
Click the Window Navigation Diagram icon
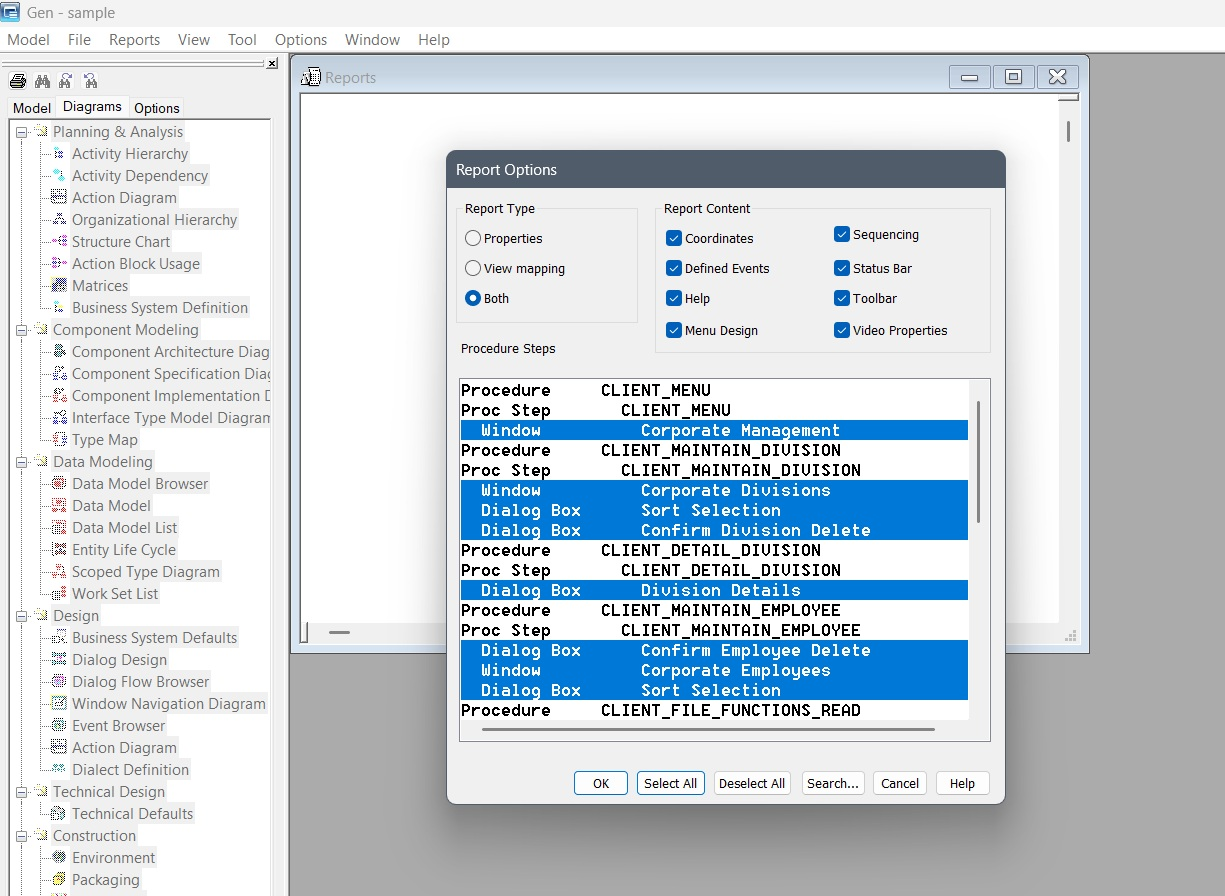pos(58,704)
